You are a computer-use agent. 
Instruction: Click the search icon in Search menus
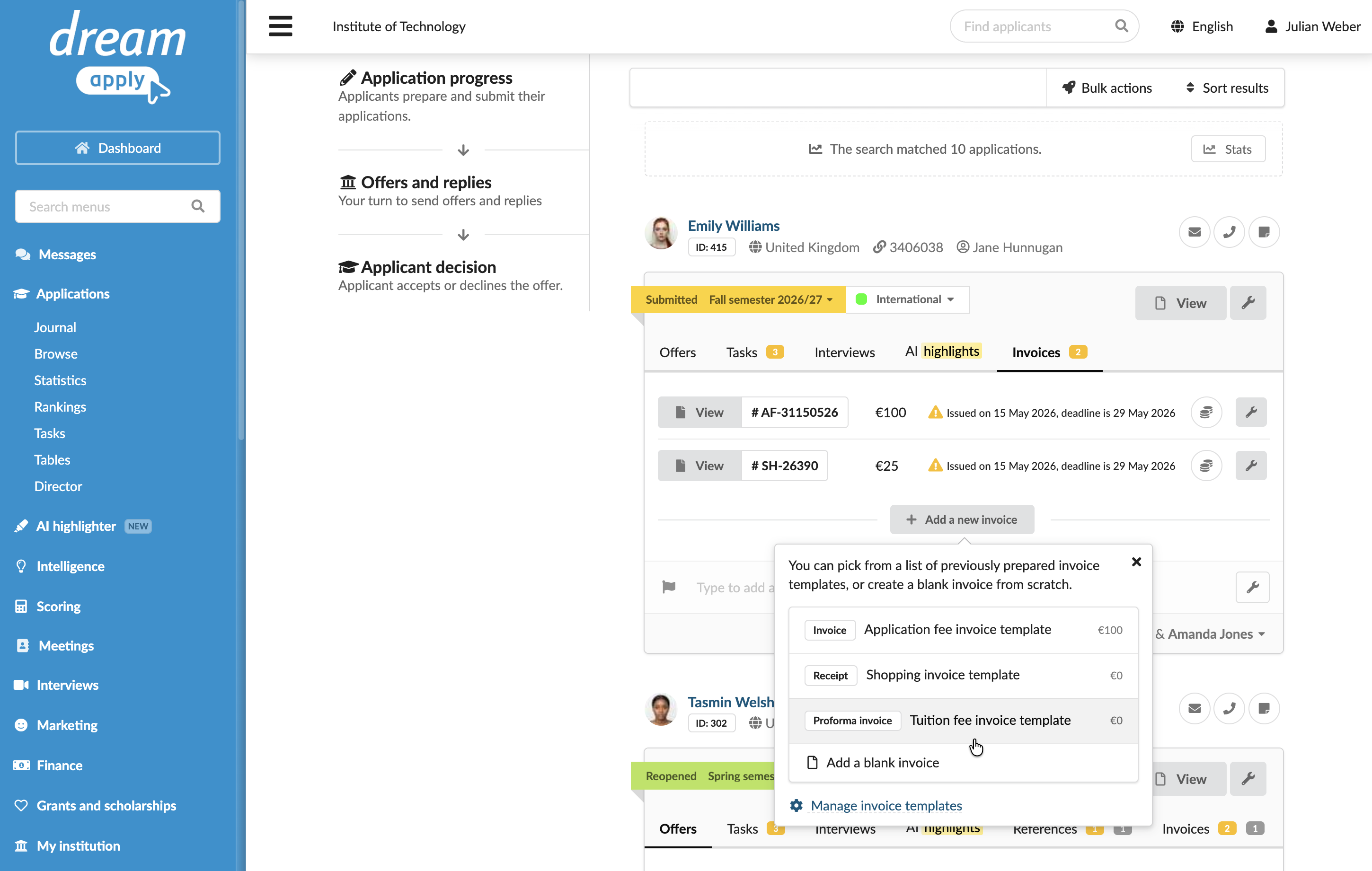pyautogui.click(x=198, y=206)
